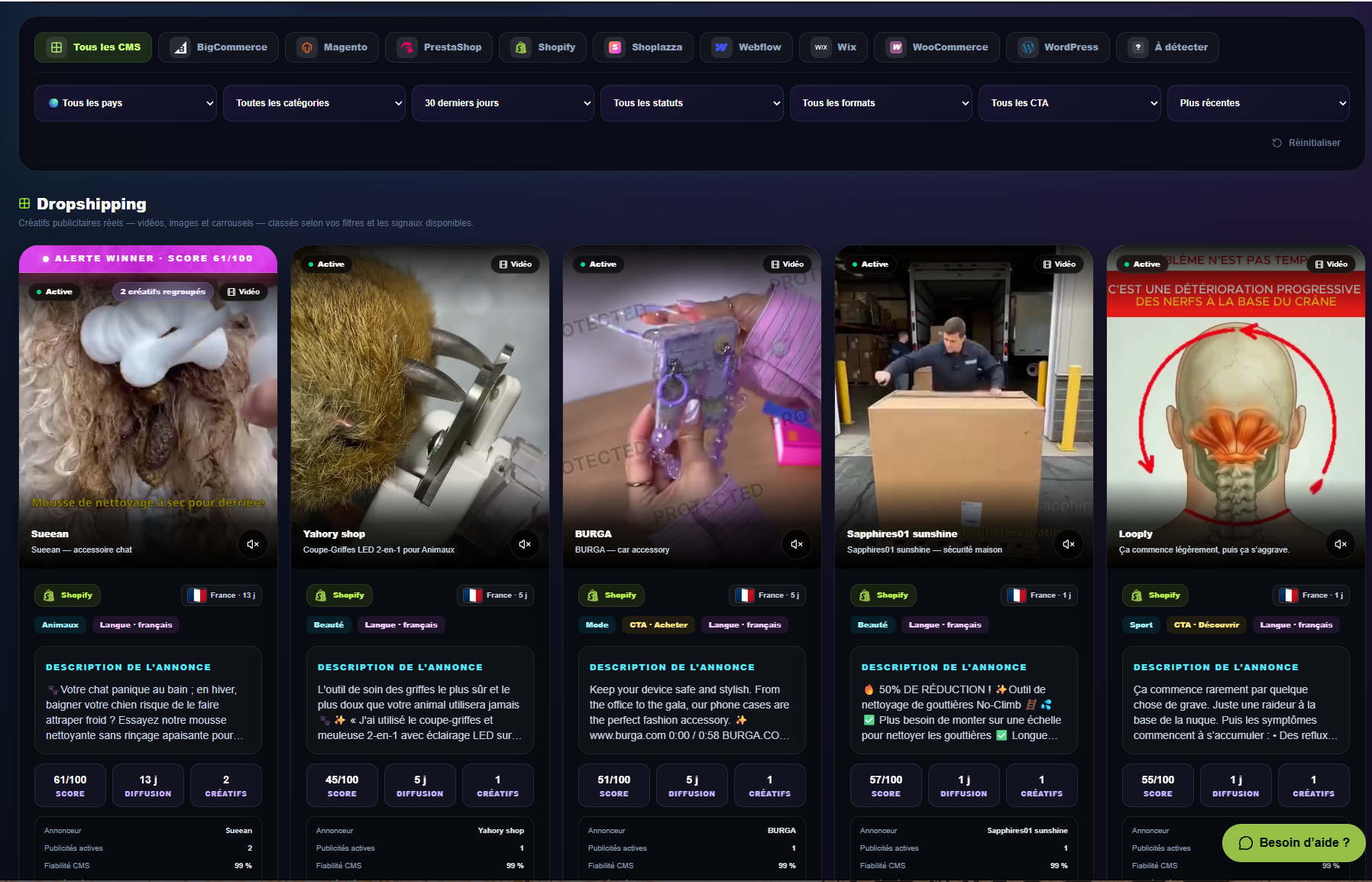
Task: Filter by WooCommerce CMS
Action: 937,47
